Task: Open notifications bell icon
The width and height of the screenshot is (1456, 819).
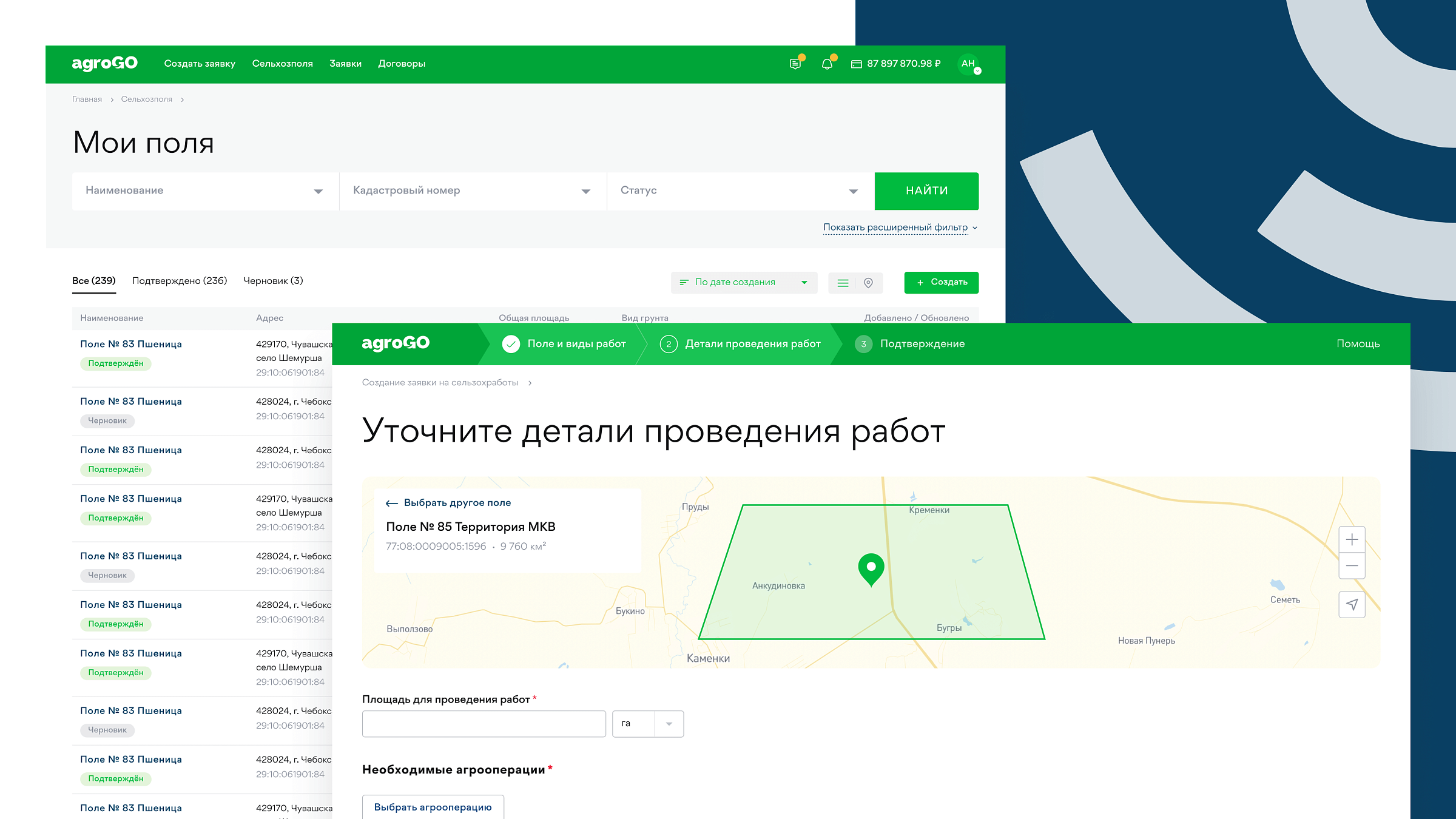Action: pos(827,64)
